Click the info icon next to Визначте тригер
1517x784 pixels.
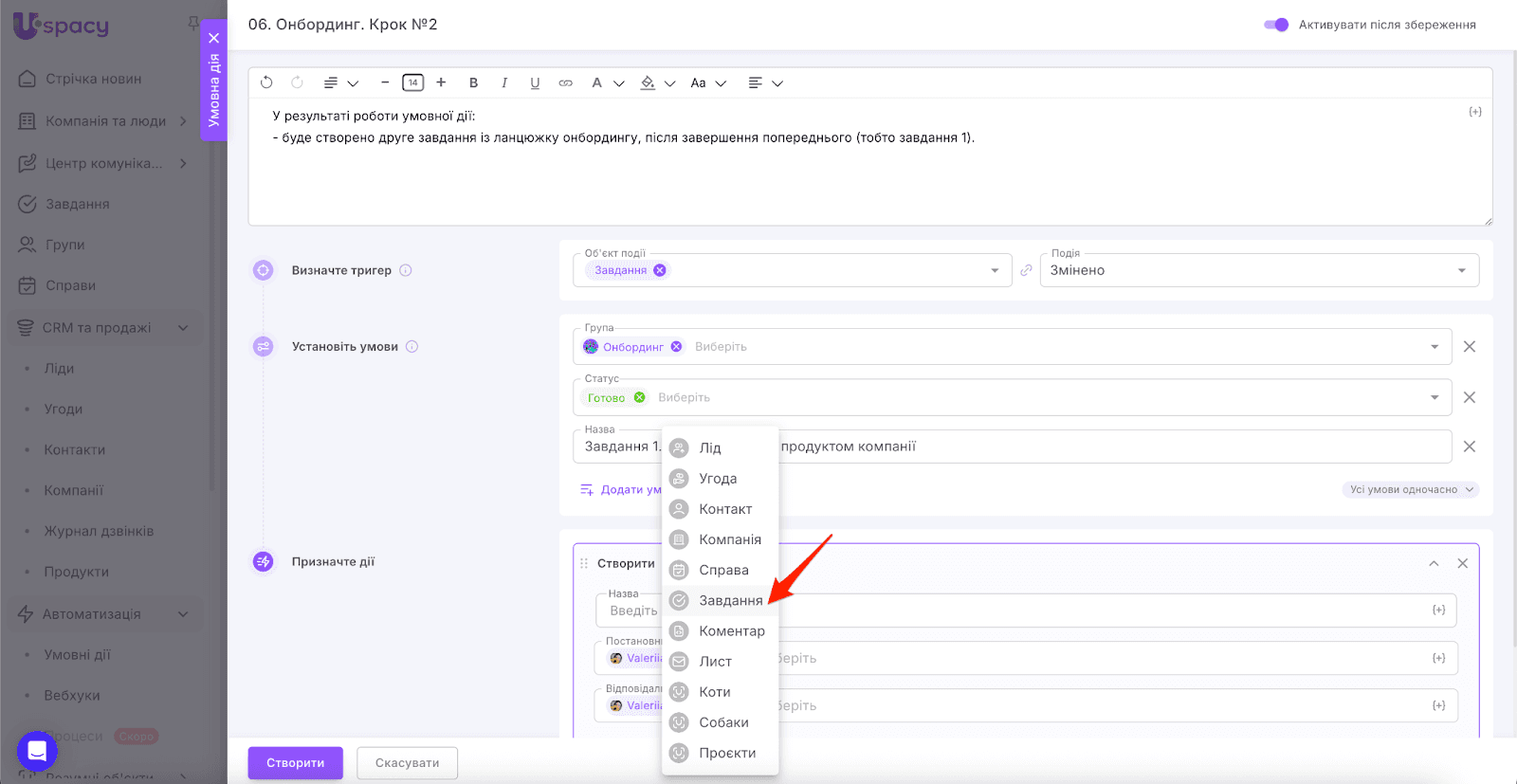[406, 270]
